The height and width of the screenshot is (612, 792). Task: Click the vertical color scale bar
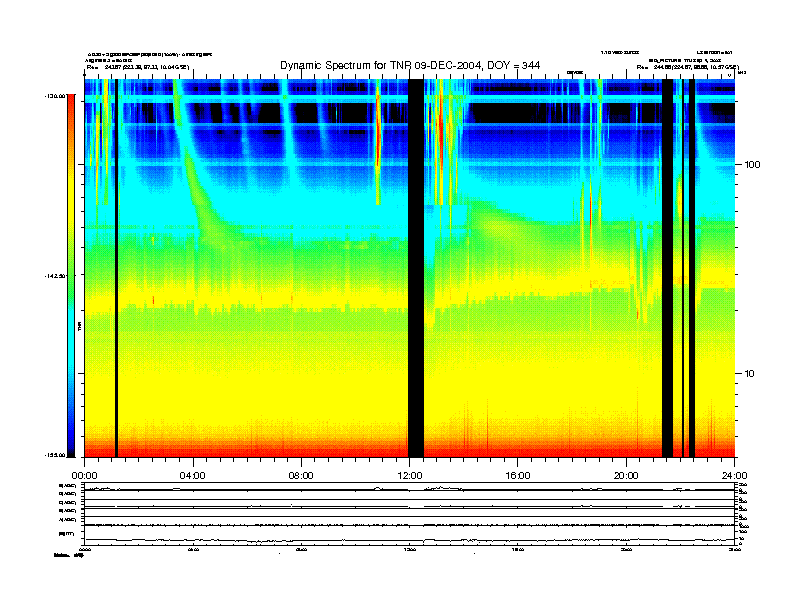(71, 276)
